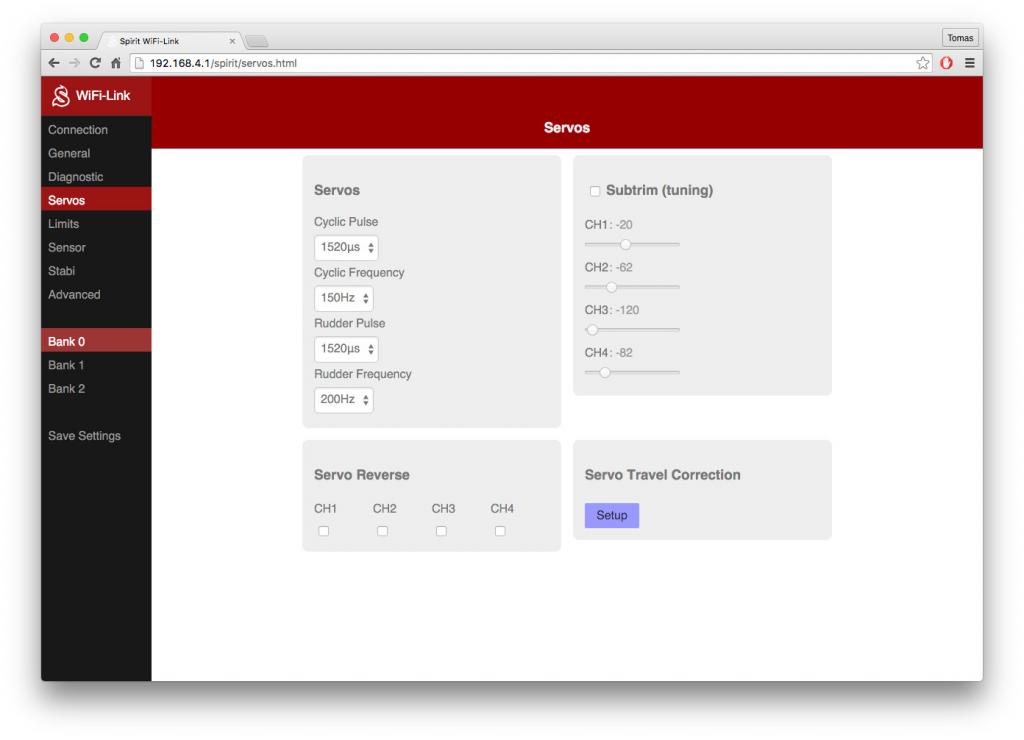Image resolution: width=1024 pixels, height=740 pixels.
Task: Click Save Settings in the sidebar
Action: click(x=84, y=436)
